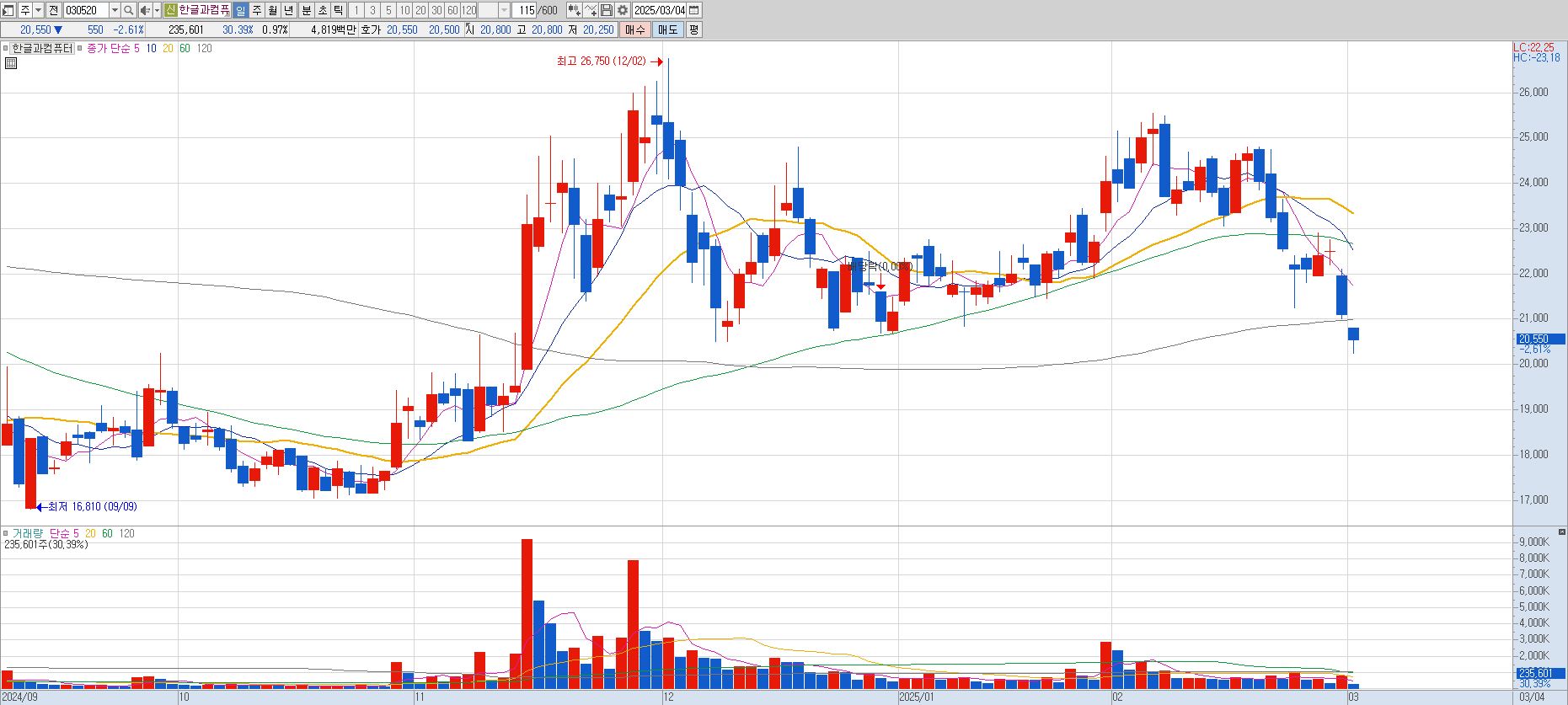Select 분 minute chart mode
Screen dimensions: 1568x705
coord(306,10)
